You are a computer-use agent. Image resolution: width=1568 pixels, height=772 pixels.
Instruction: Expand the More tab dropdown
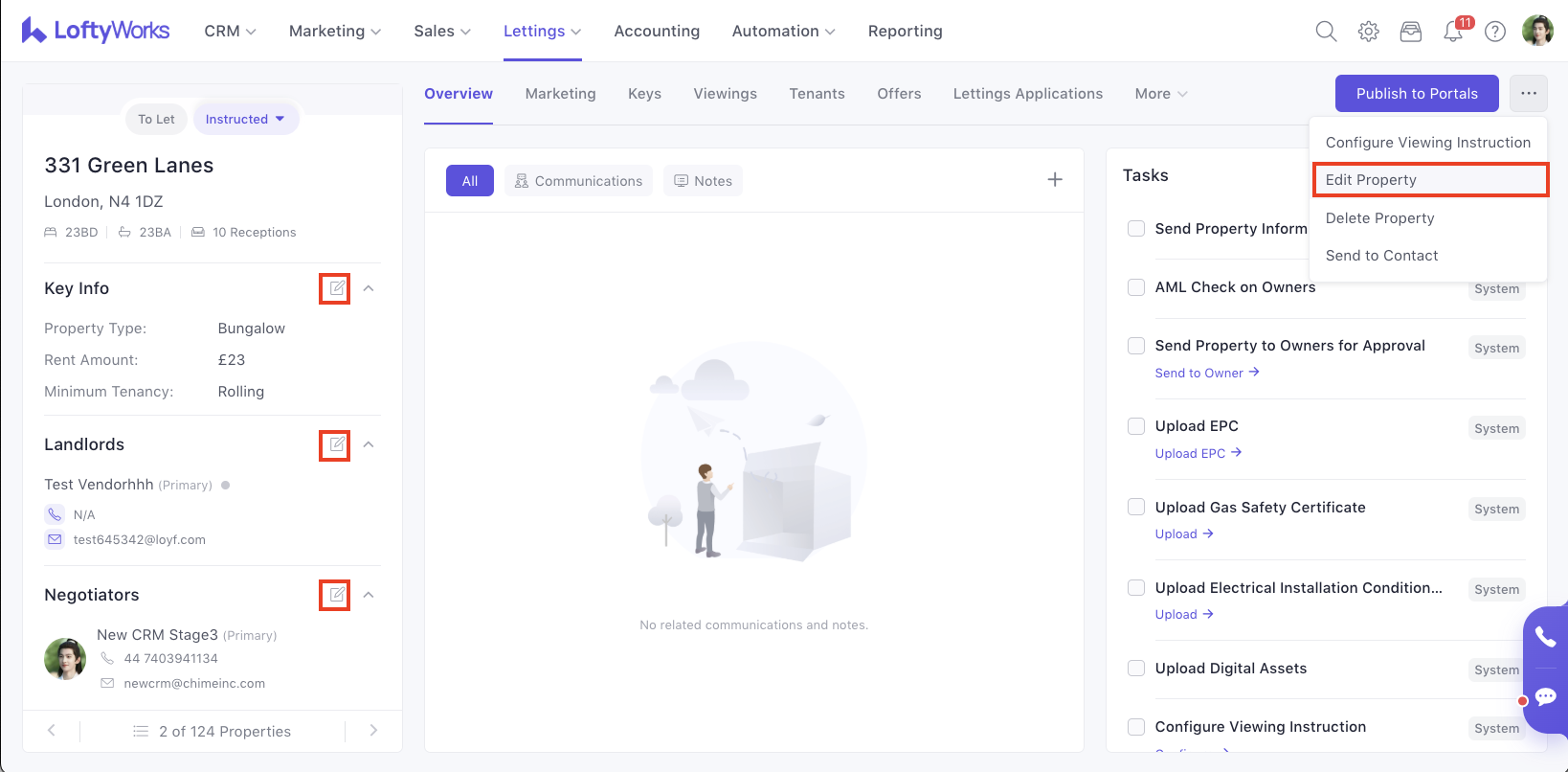pos(1160,94)
